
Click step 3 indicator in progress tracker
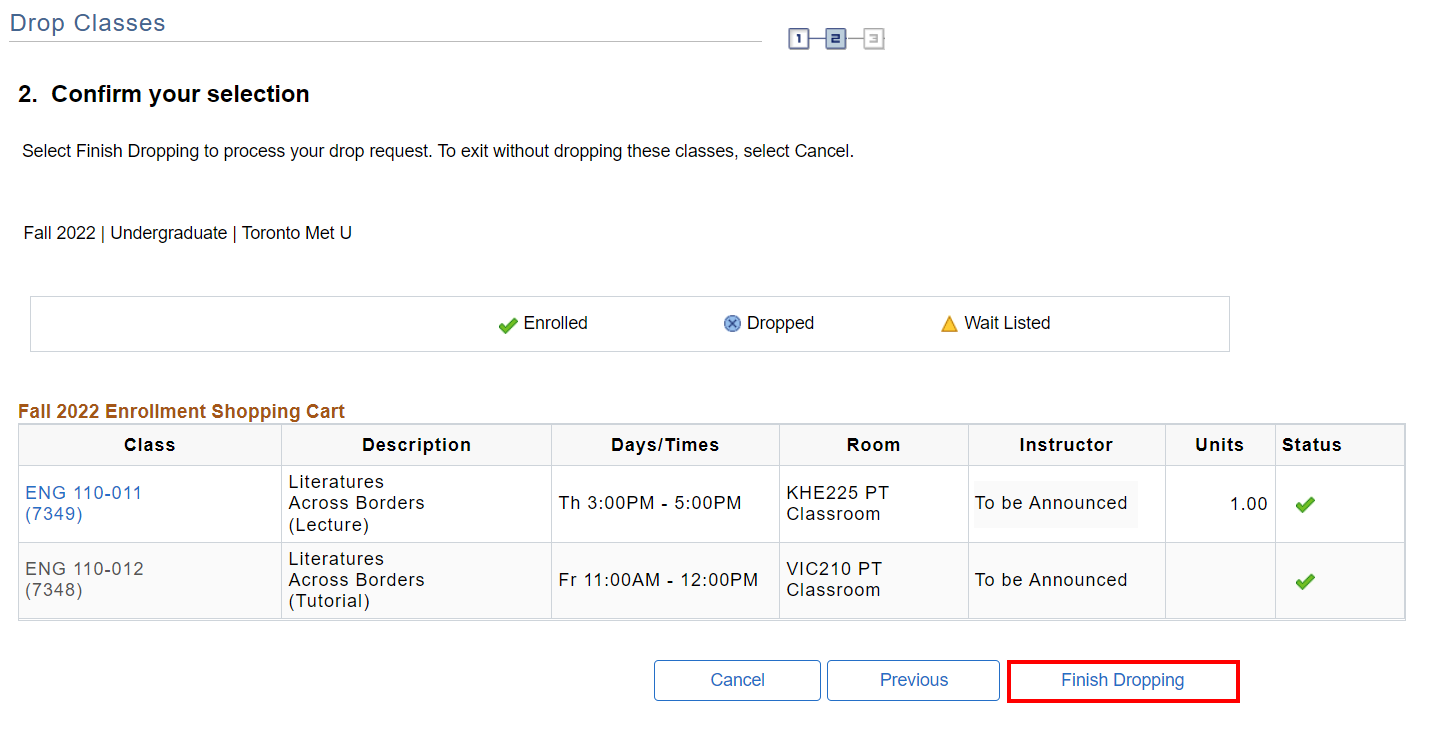[874, 39]
